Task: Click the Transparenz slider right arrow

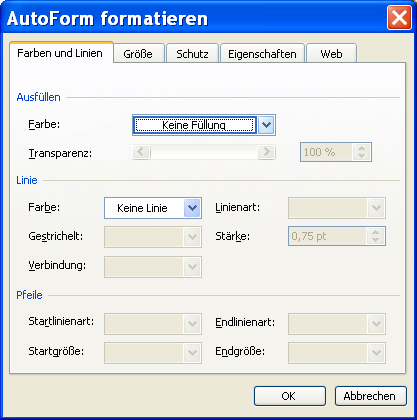Action: [x=266, y=152]
